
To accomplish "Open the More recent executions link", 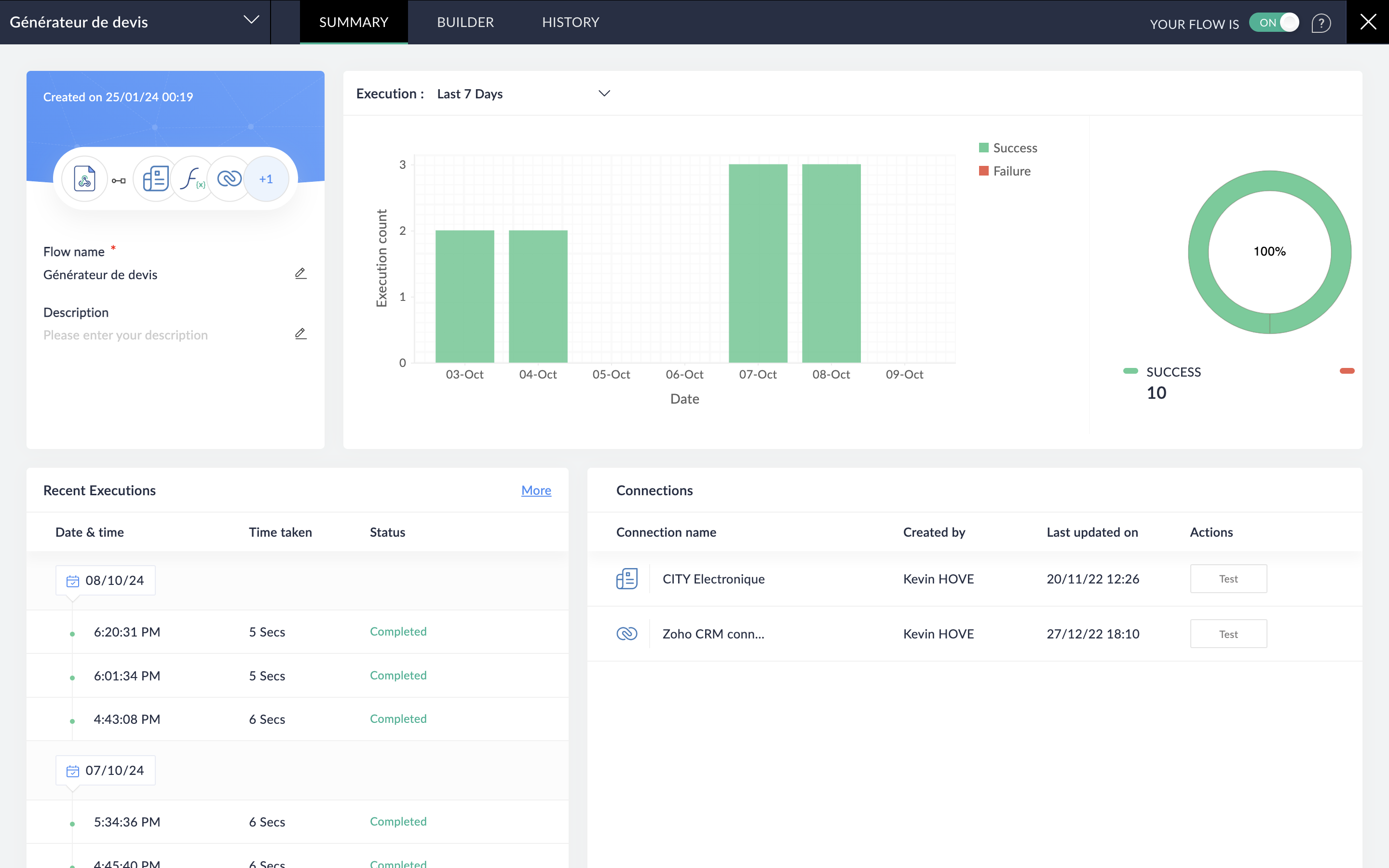I will [x=535, y=490].
